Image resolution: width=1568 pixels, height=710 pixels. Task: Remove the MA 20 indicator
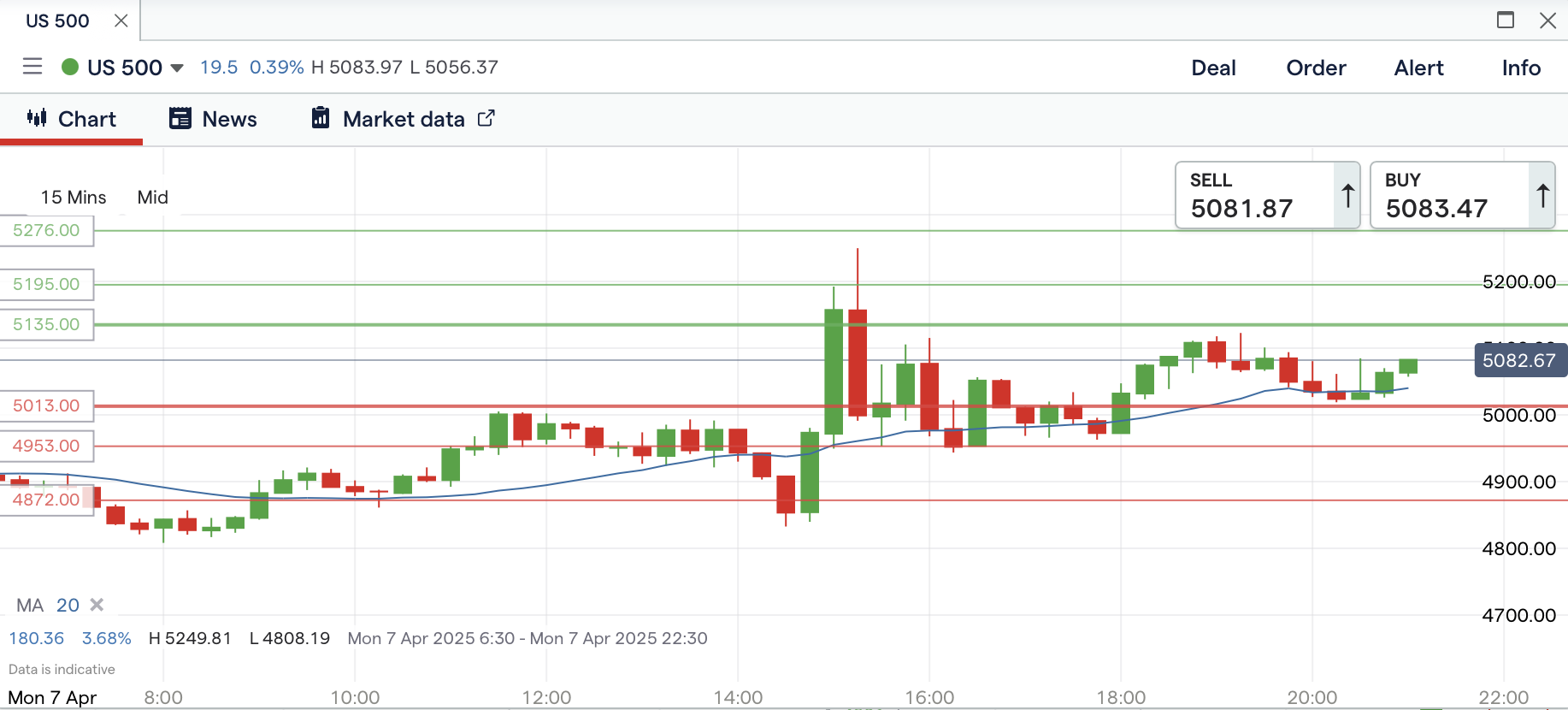(97, 605)
